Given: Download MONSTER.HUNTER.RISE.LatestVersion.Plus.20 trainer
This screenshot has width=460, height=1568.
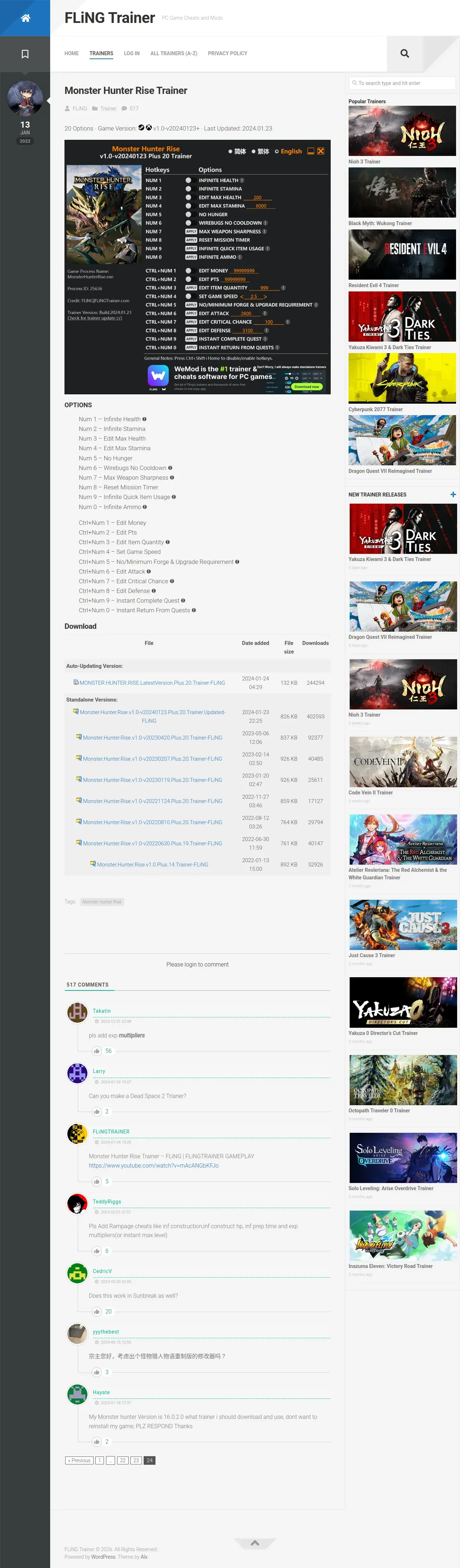Looking at the screenshot, I should click(152, 683).
